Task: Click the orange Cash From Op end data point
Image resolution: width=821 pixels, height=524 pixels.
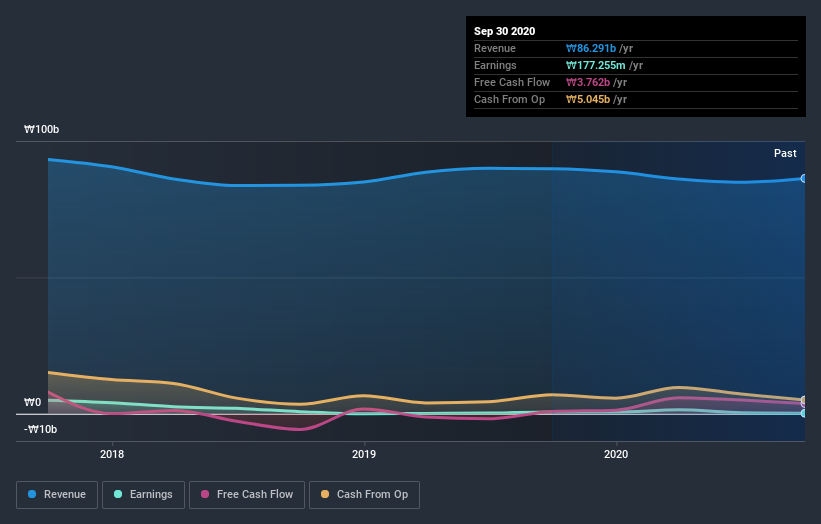Action: pos(803,400)
